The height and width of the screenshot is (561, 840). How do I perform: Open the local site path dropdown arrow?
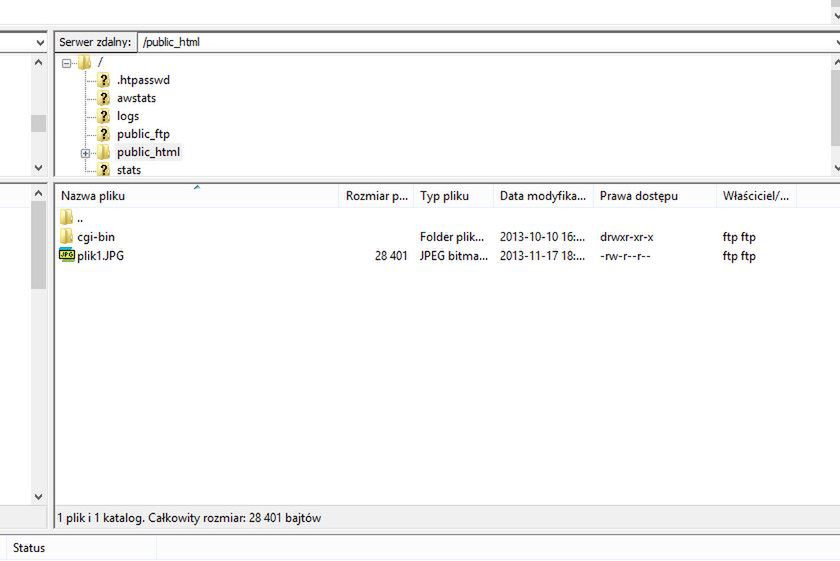pyautogui.click(x=40, y=42)
